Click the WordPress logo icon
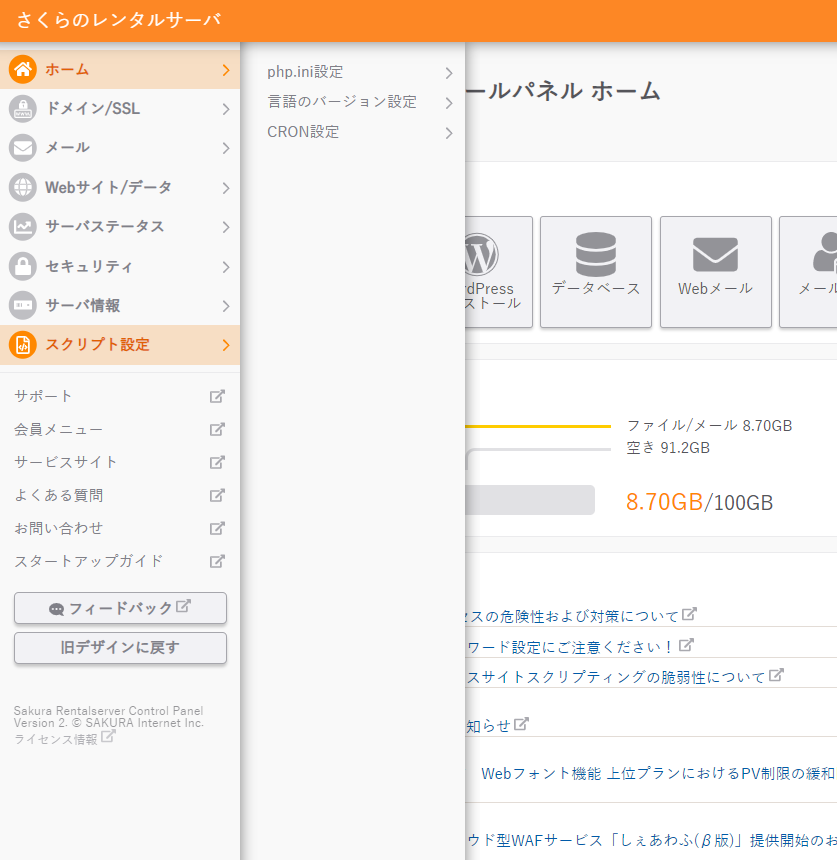The width and height of the screenshot is (837, 860). (482, 254)
